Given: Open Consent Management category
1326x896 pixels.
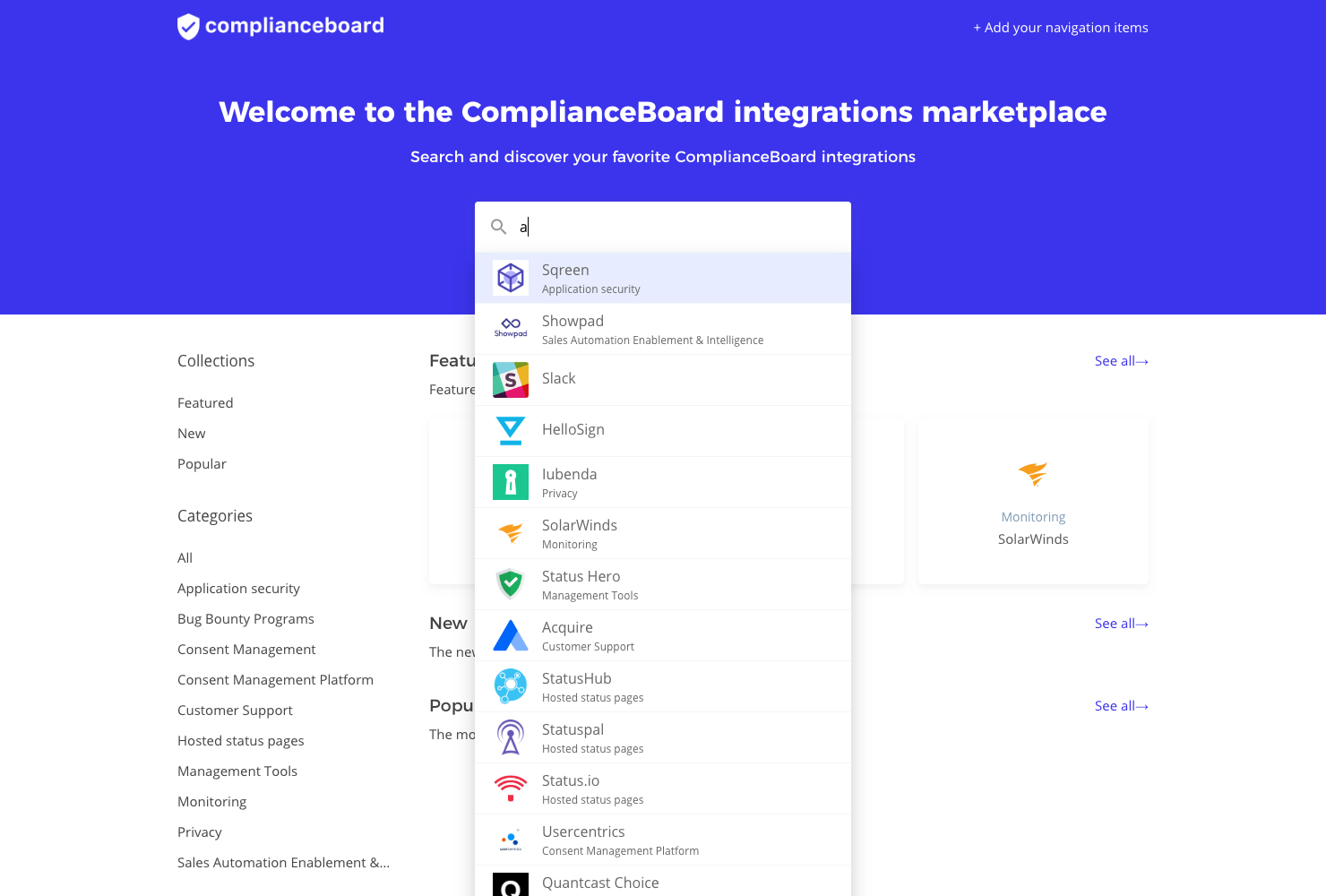Looking at the screenshot, I should pyautogui.click(x=246, y=650).
